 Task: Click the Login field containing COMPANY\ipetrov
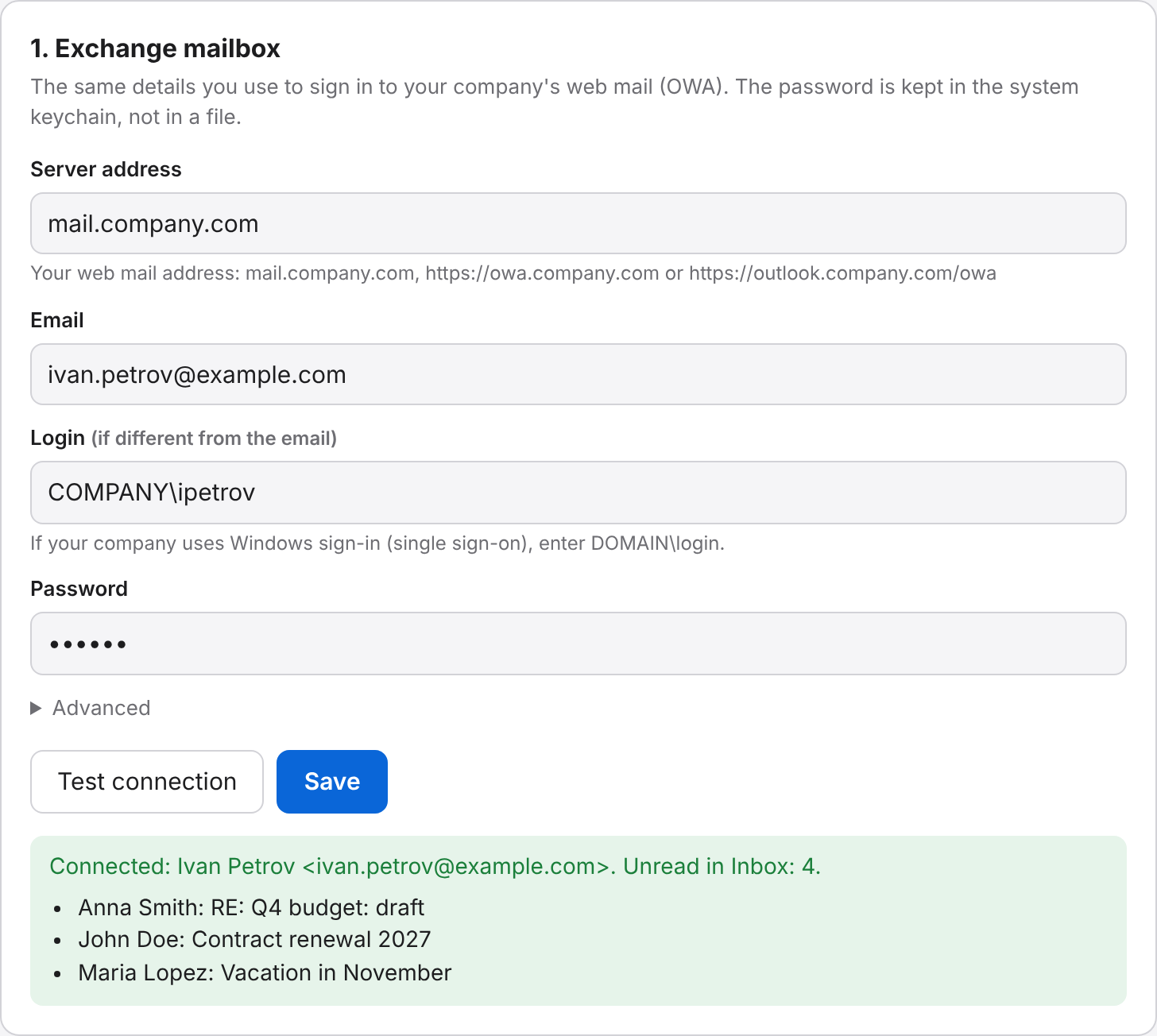(x=578, y=493)
